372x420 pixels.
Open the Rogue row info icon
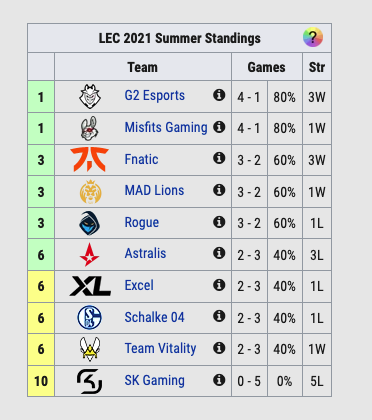219,222
